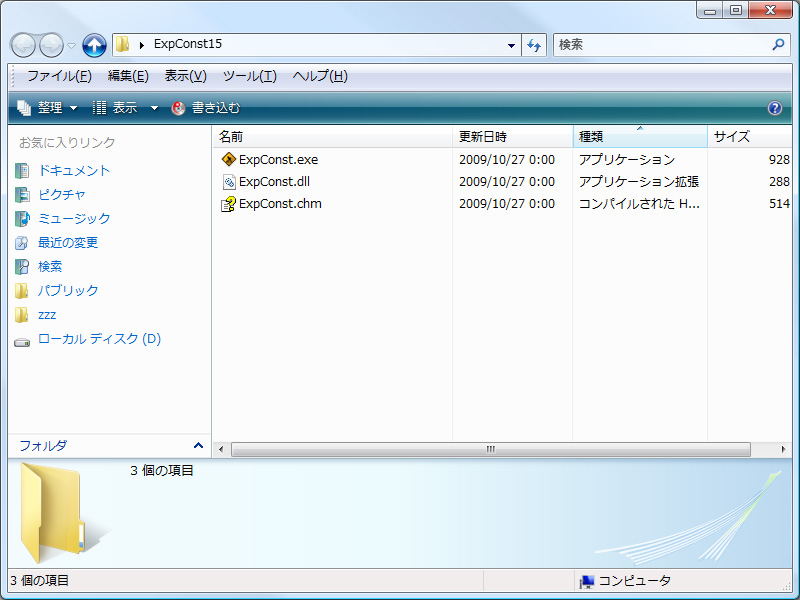Click the Back navigation arrow button
This screenshot has height=600, width=800.
[23, 46]
